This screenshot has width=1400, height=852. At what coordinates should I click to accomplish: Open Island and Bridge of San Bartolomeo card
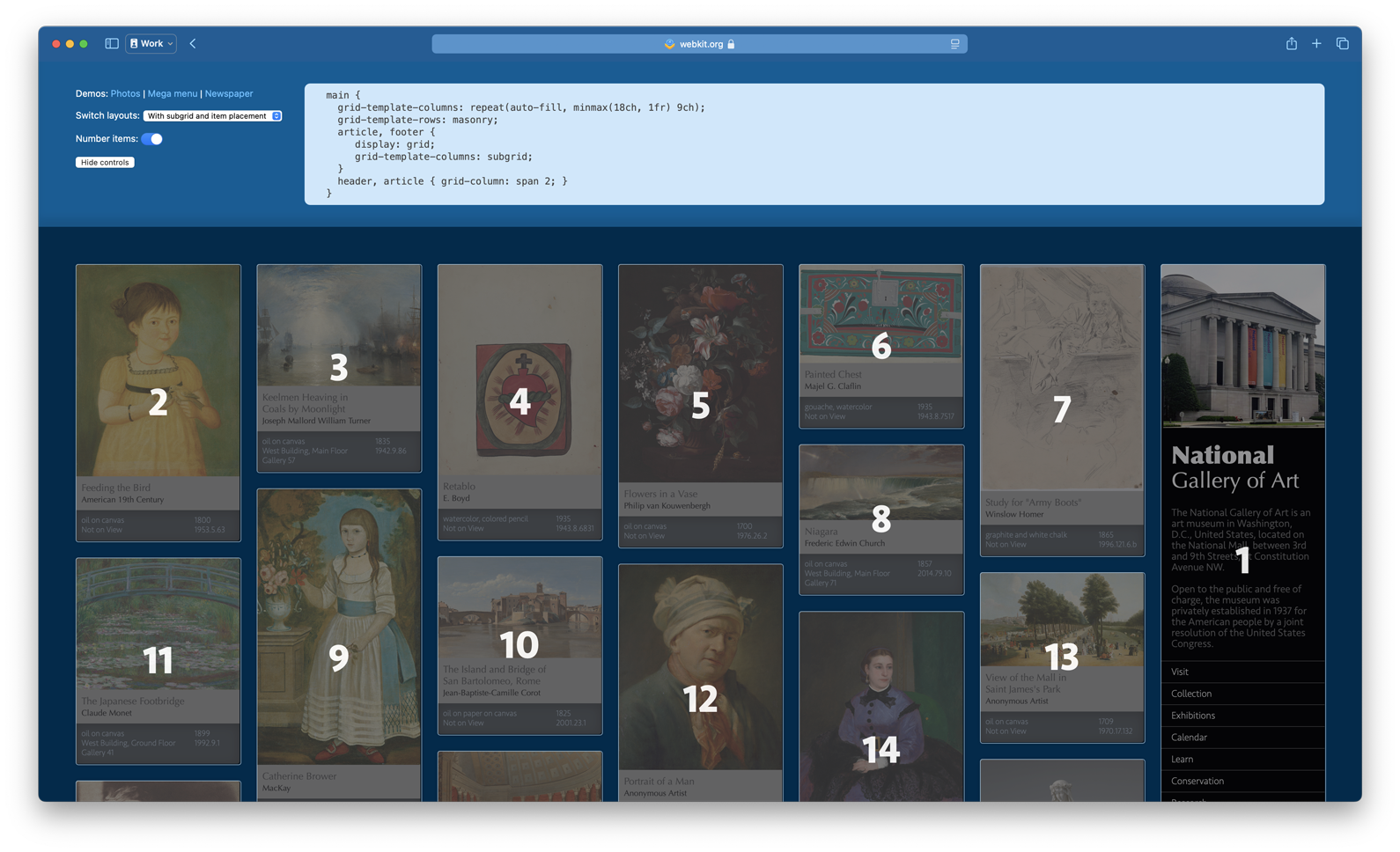[519, 645]
